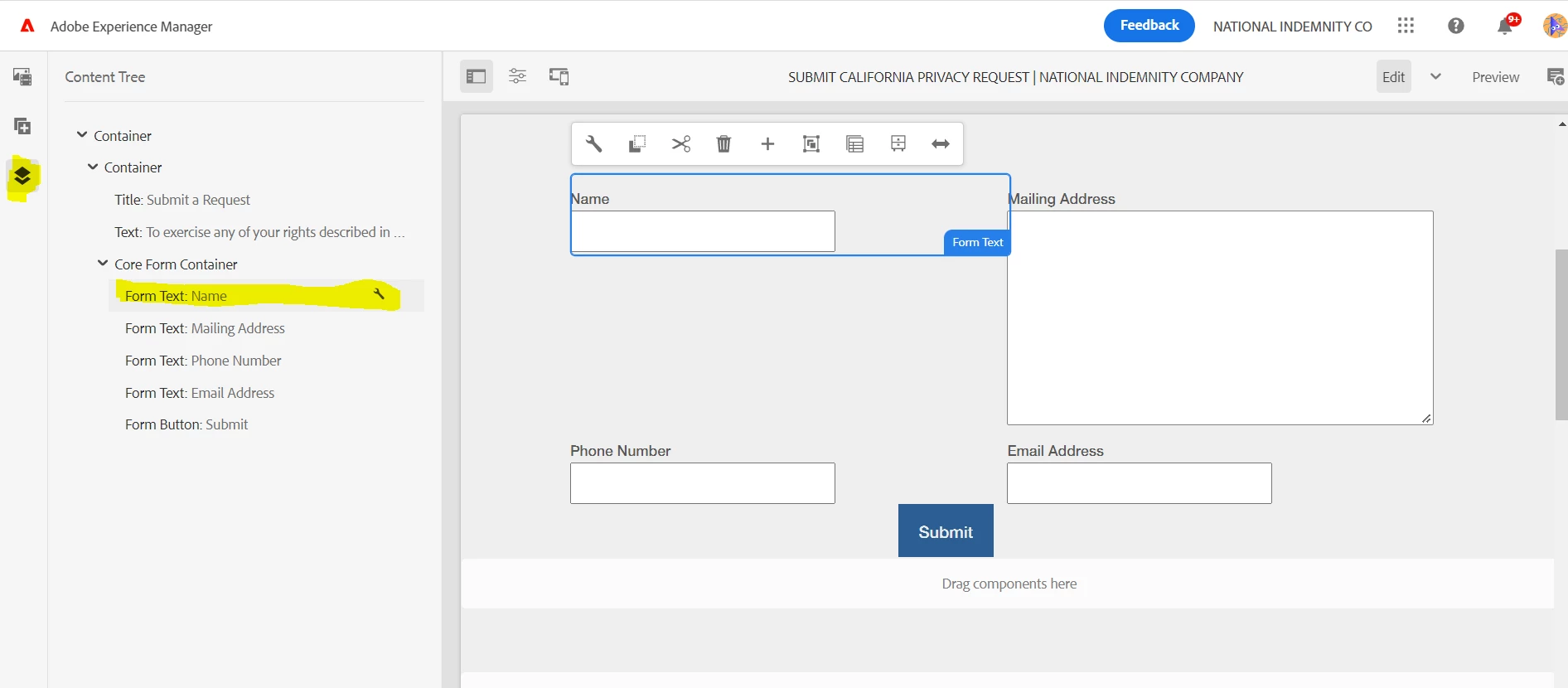Open NATIONAL INDEMNITY CO organization switcher
The image size is (1568, 688).
click(x=1292, y=27)
